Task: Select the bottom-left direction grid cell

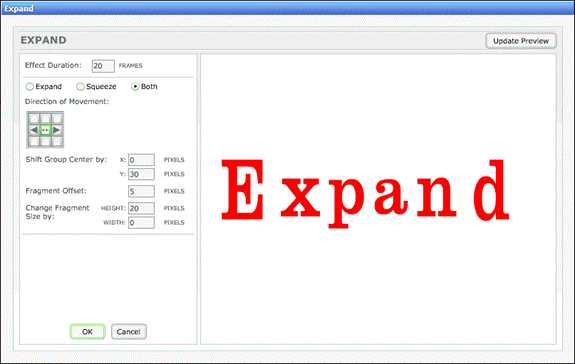Action: 34,141
